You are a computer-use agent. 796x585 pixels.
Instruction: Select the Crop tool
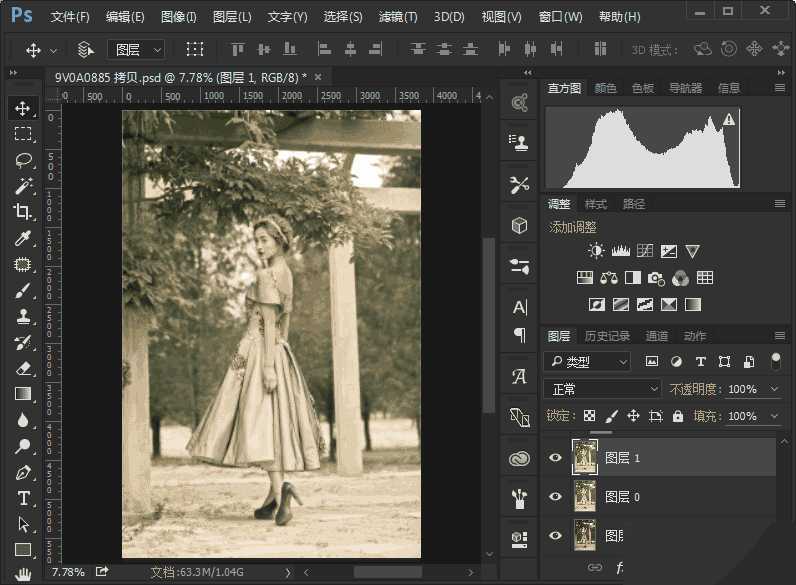(x=22, y=212)
